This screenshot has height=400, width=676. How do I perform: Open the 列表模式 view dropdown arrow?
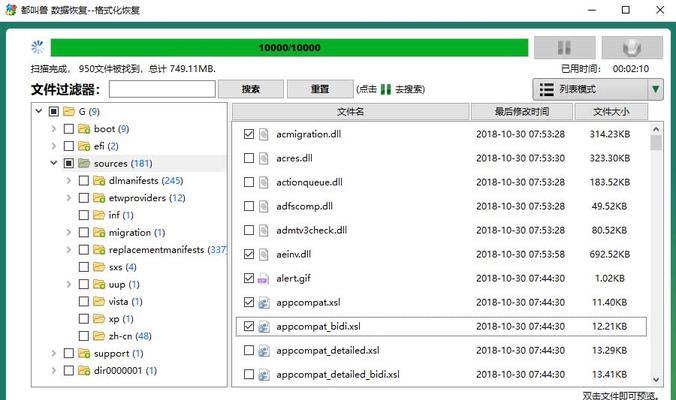pyautogui.click(x=655, y=89)
